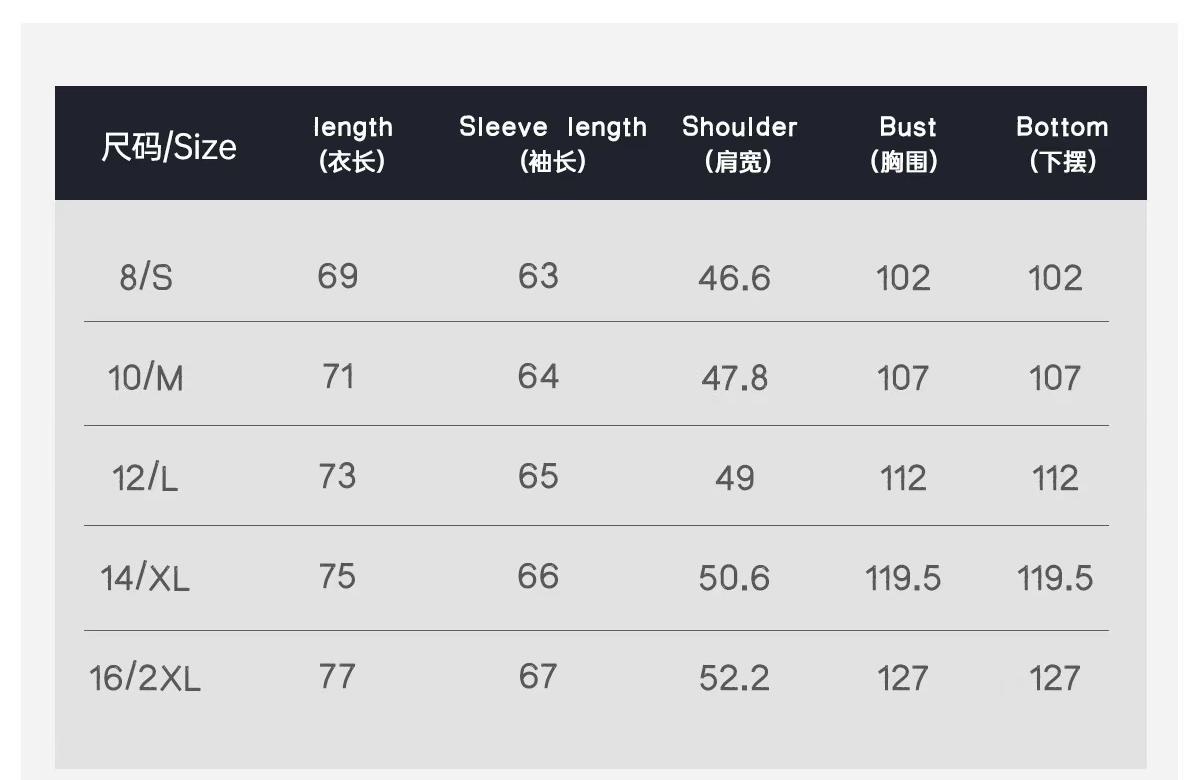Select the Shoulder (肩宽) column header
Image resolution: width=1200 pixels, height=780 pixels.
pyautogui.click(x=739, y=144)
